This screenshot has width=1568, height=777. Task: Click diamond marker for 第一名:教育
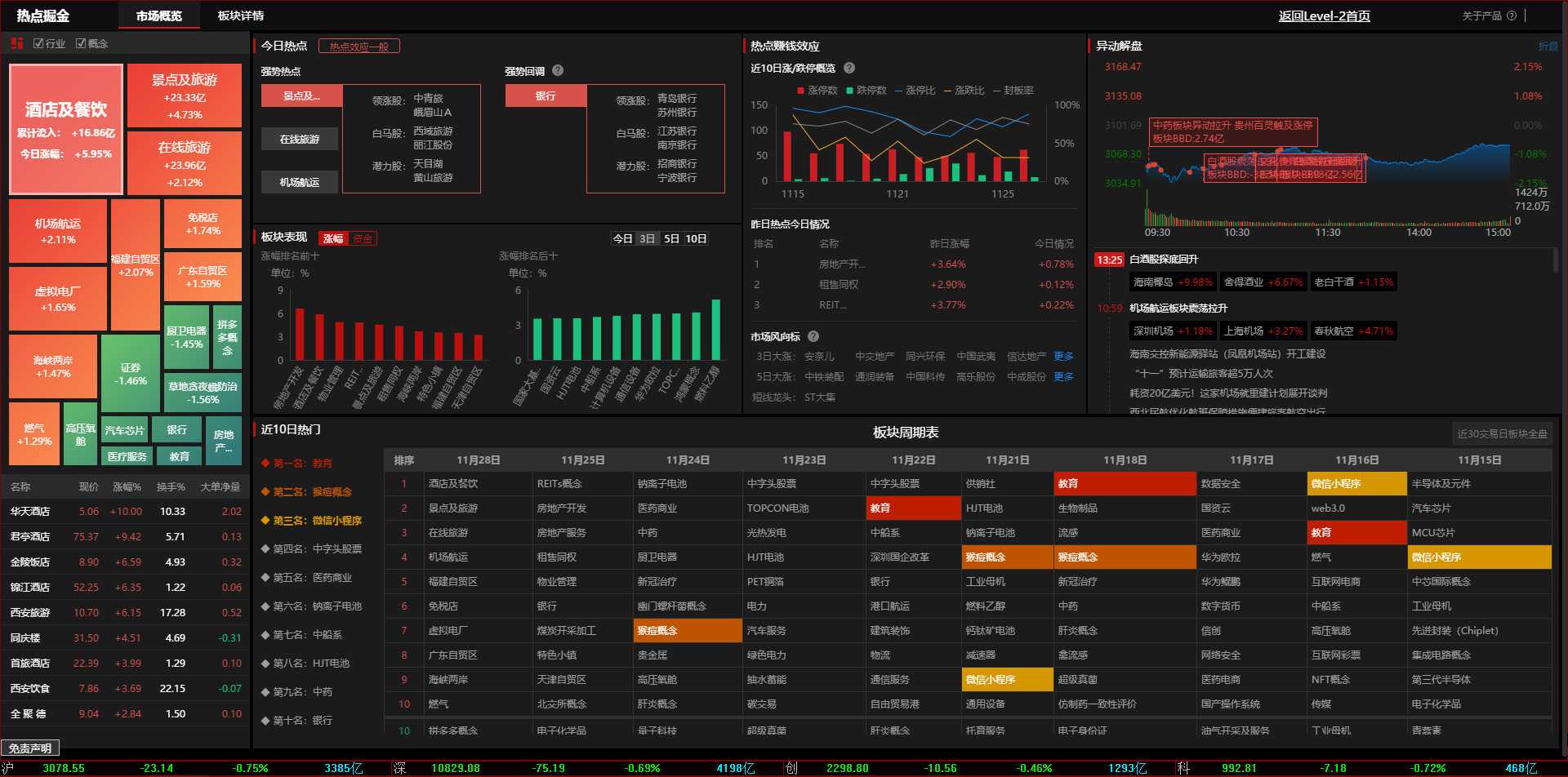[x=265, y=463]
